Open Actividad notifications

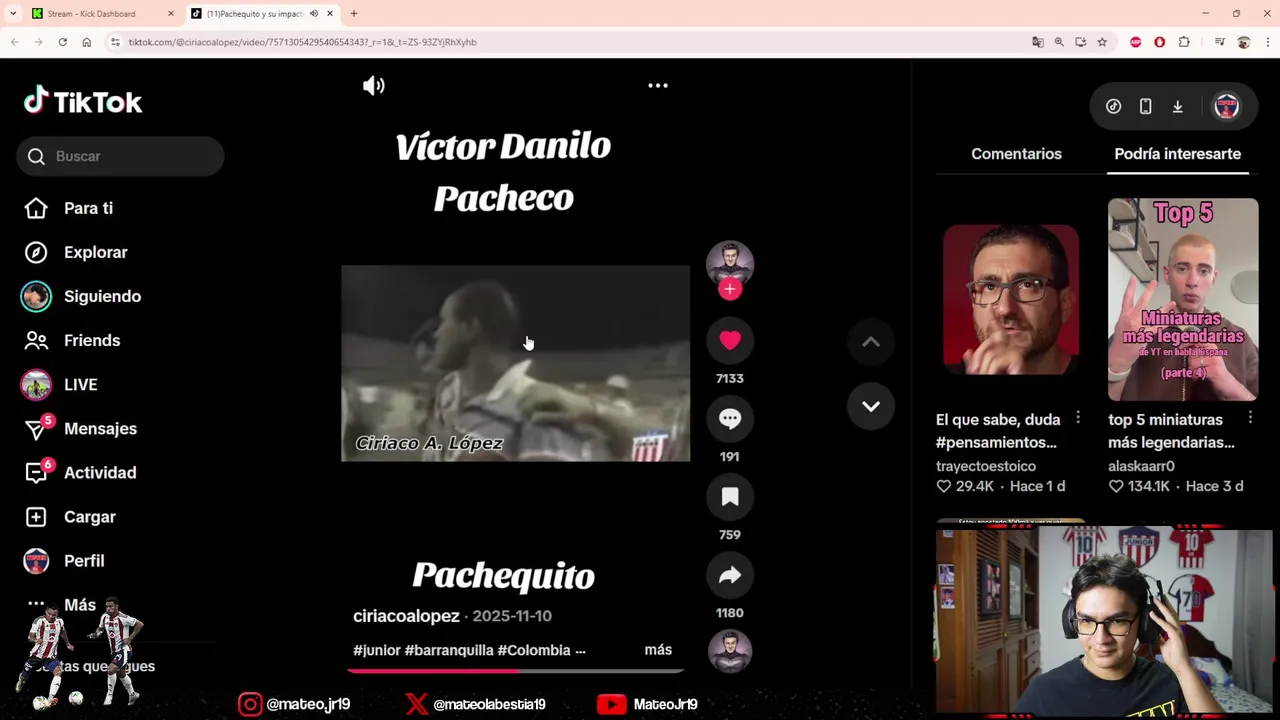tap(100, 472)
